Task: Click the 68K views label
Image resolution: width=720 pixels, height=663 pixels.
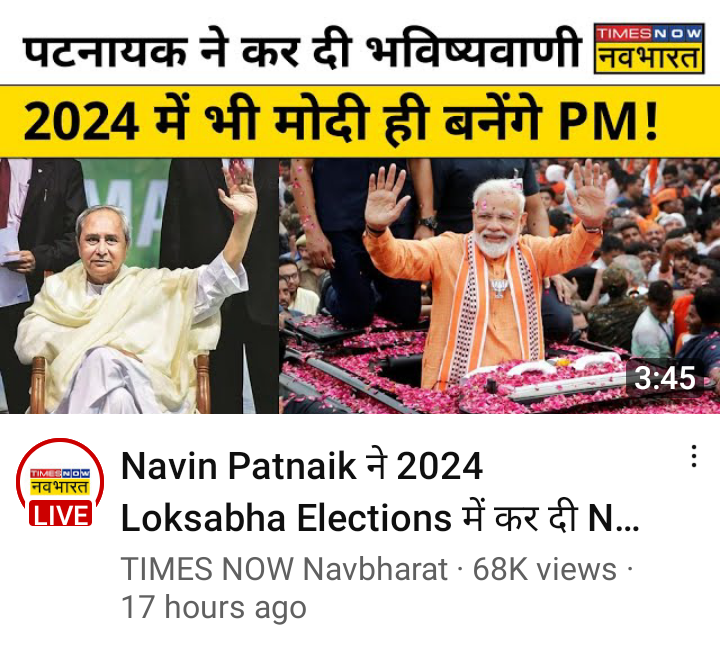Action: point(545,569)
